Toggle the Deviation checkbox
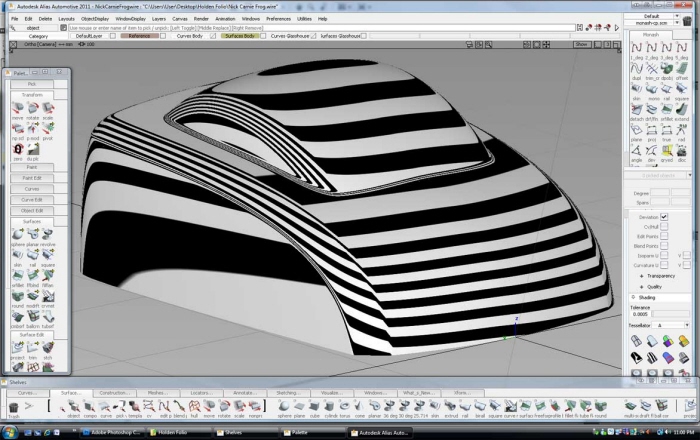This screenshot has height=440, width=700. click(665, 216)
